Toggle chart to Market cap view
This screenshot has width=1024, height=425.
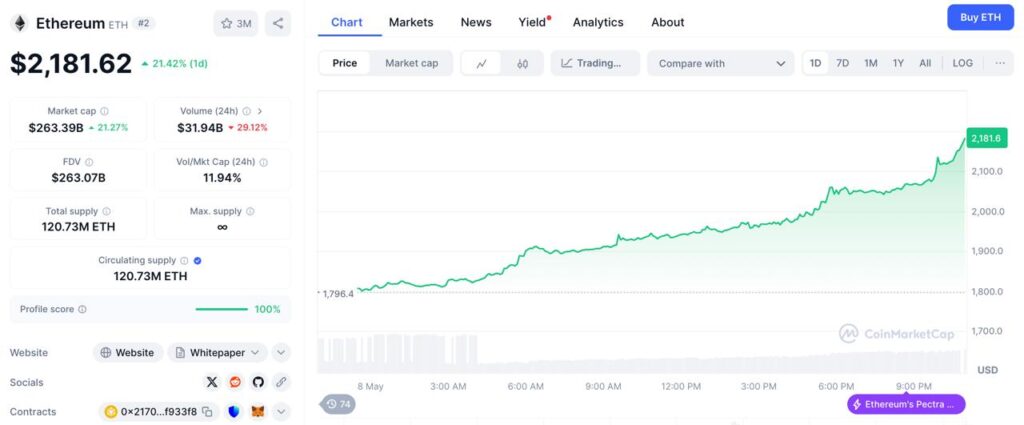[x=411, y=63]
